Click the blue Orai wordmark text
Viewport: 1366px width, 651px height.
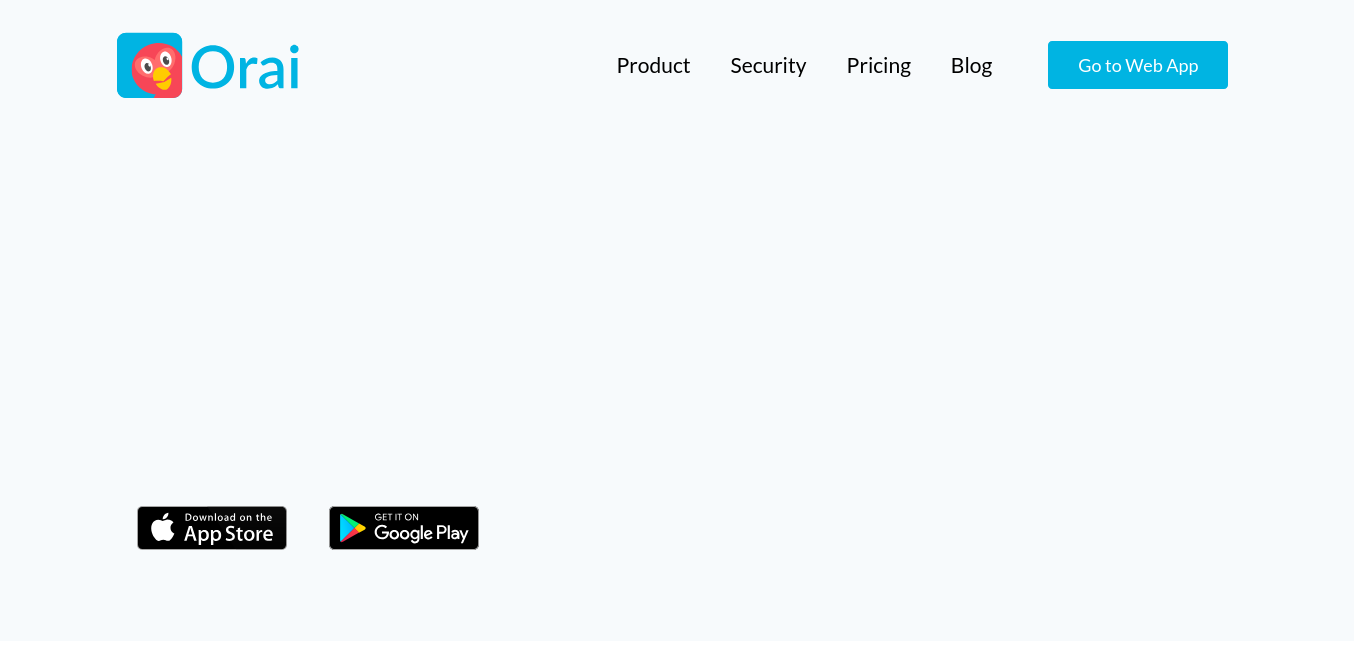[x=245, y=67]
